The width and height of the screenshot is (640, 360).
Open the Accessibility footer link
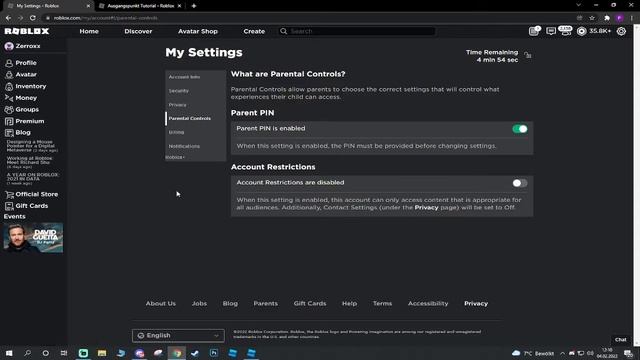coord(428,304)
